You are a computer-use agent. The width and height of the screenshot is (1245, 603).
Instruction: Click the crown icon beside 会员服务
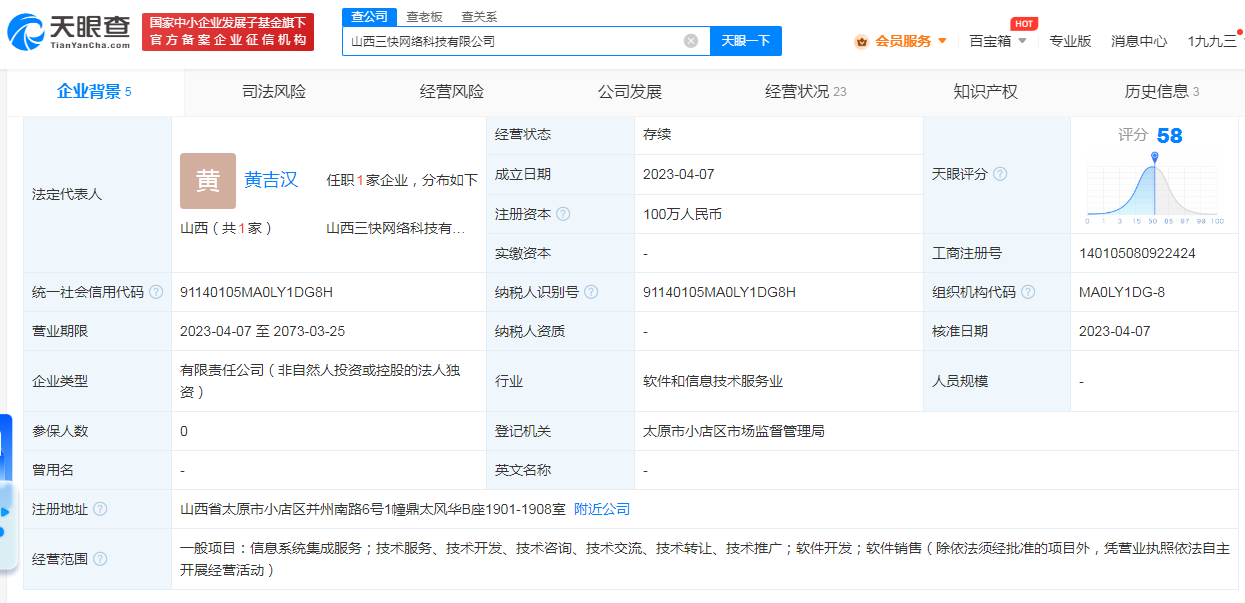[860, 41]
